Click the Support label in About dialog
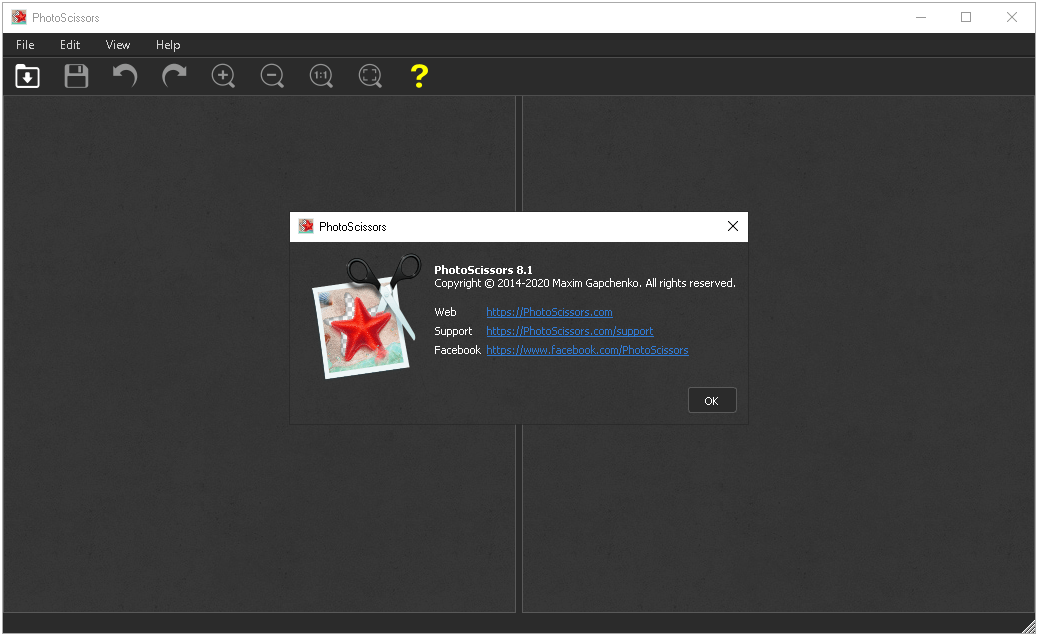This screenshot has height=635, width=1037. coord(453,331)
